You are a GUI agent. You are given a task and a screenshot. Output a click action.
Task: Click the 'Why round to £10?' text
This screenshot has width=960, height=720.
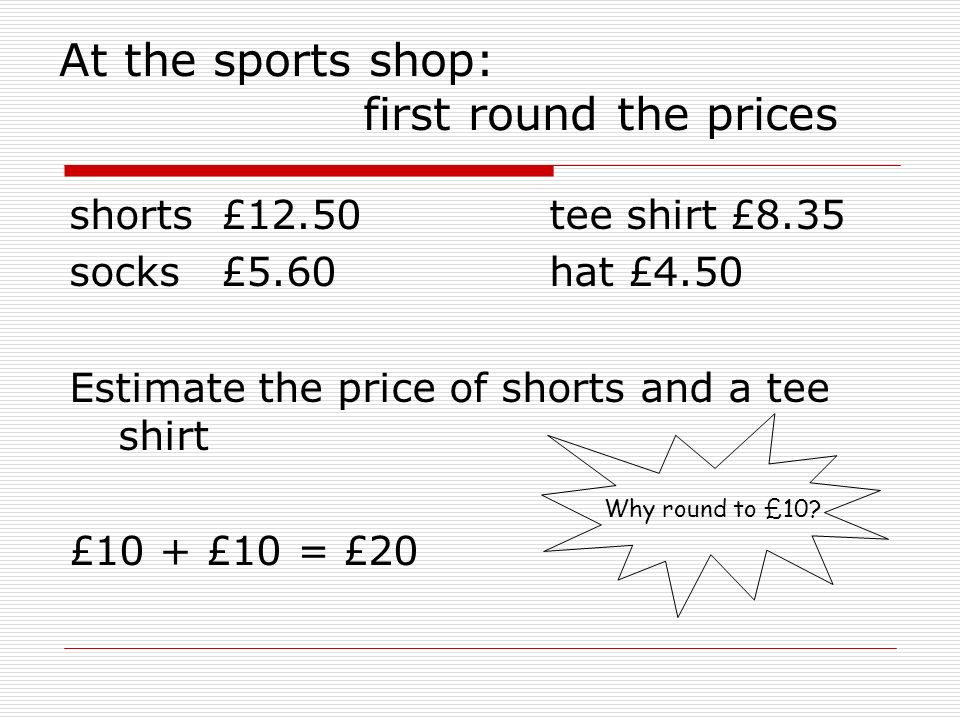click(713, 509)
